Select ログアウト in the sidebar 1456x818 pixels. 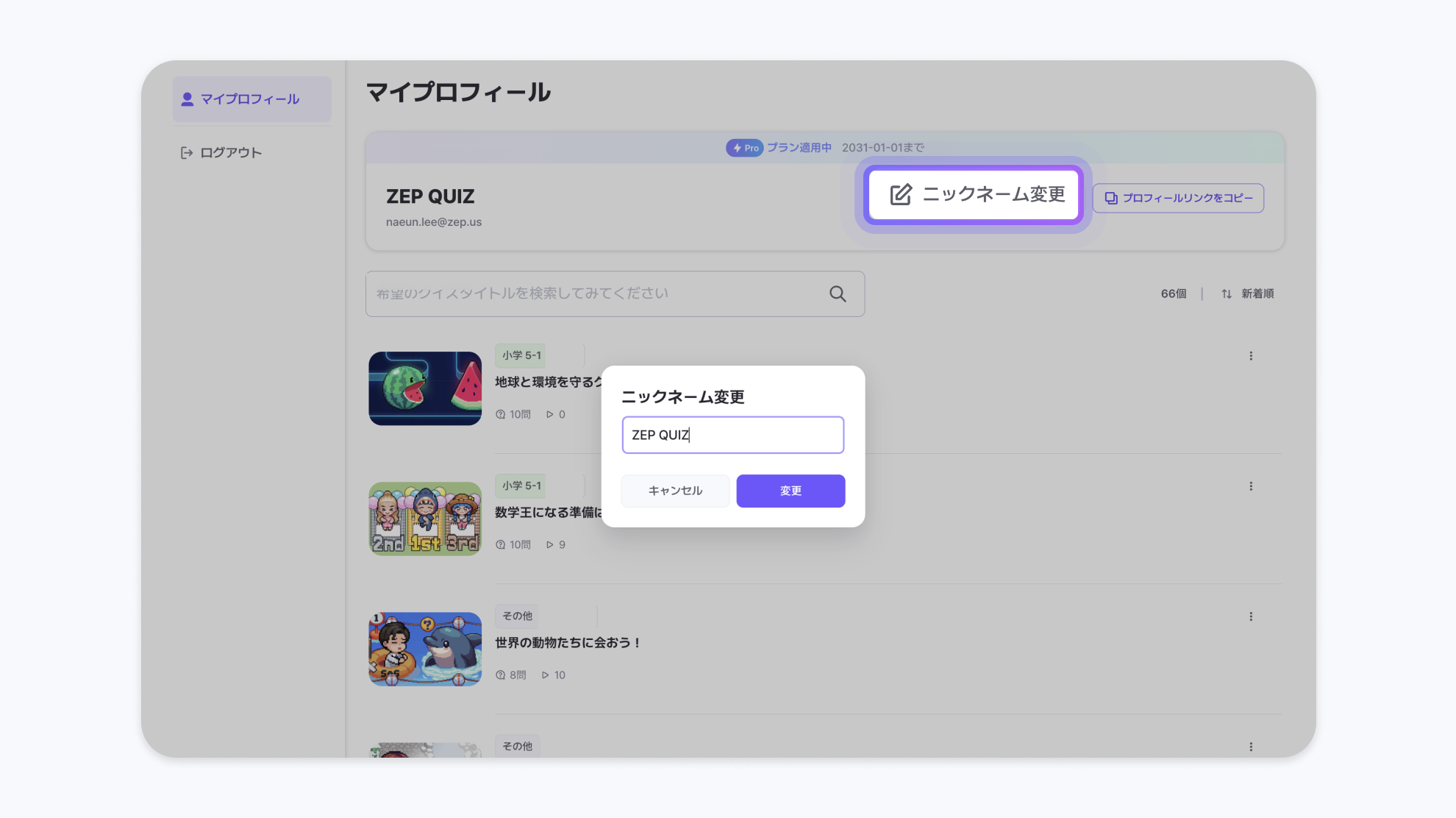coord(231,153)
